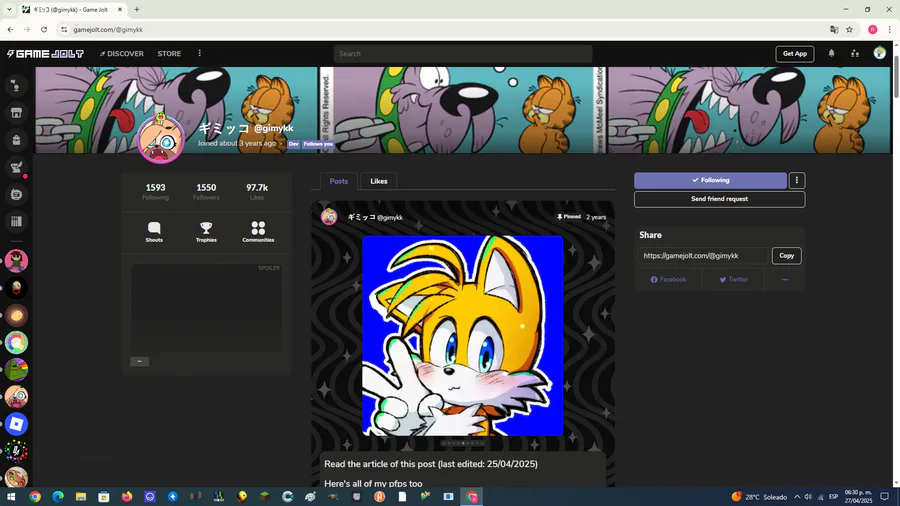Open the rainbow circle community in sidebar
Viewport: 900px width, 506px height.
[x=16, y=342]
